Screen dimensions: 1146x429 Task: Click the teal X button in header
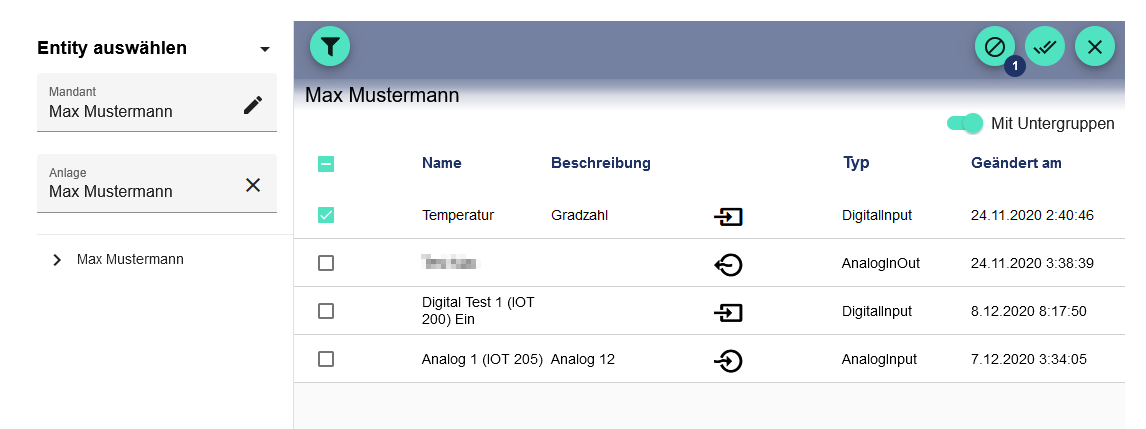pyautogui.click(x=1095, y=47)
